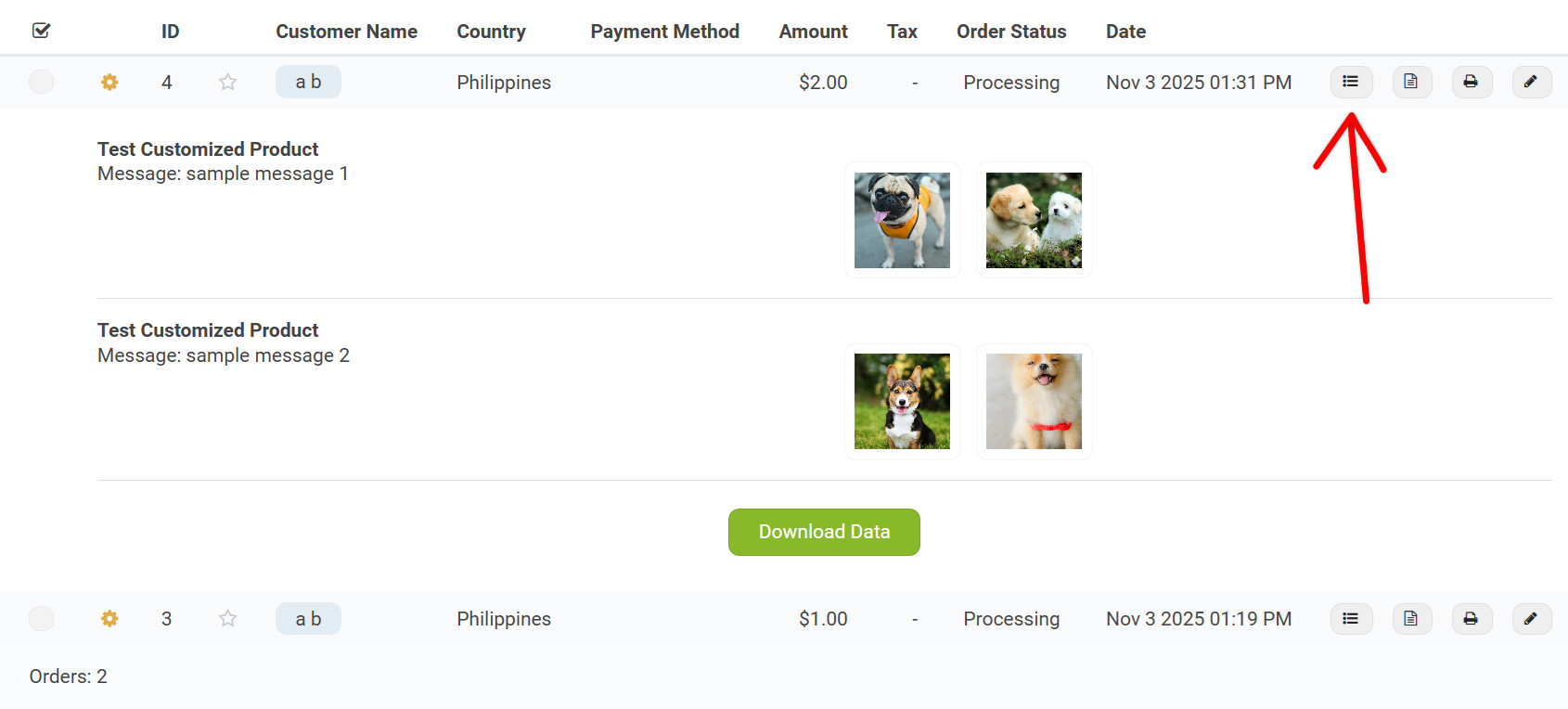Select the checkbox for order 3
This screenshot has width=1568, height=709.
point(41,618)
